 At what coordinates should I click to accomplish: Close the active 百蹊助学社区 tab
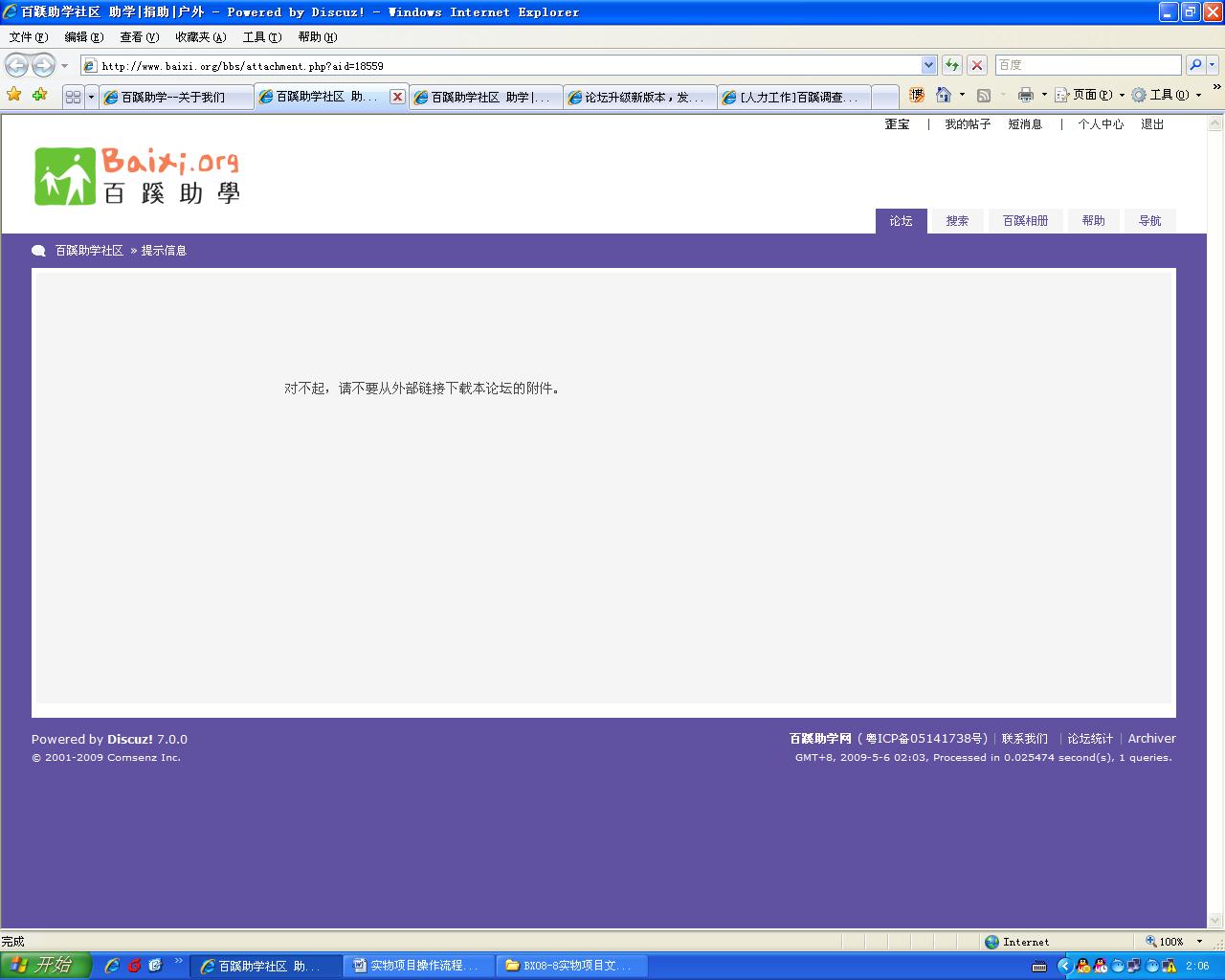[397, 97]
